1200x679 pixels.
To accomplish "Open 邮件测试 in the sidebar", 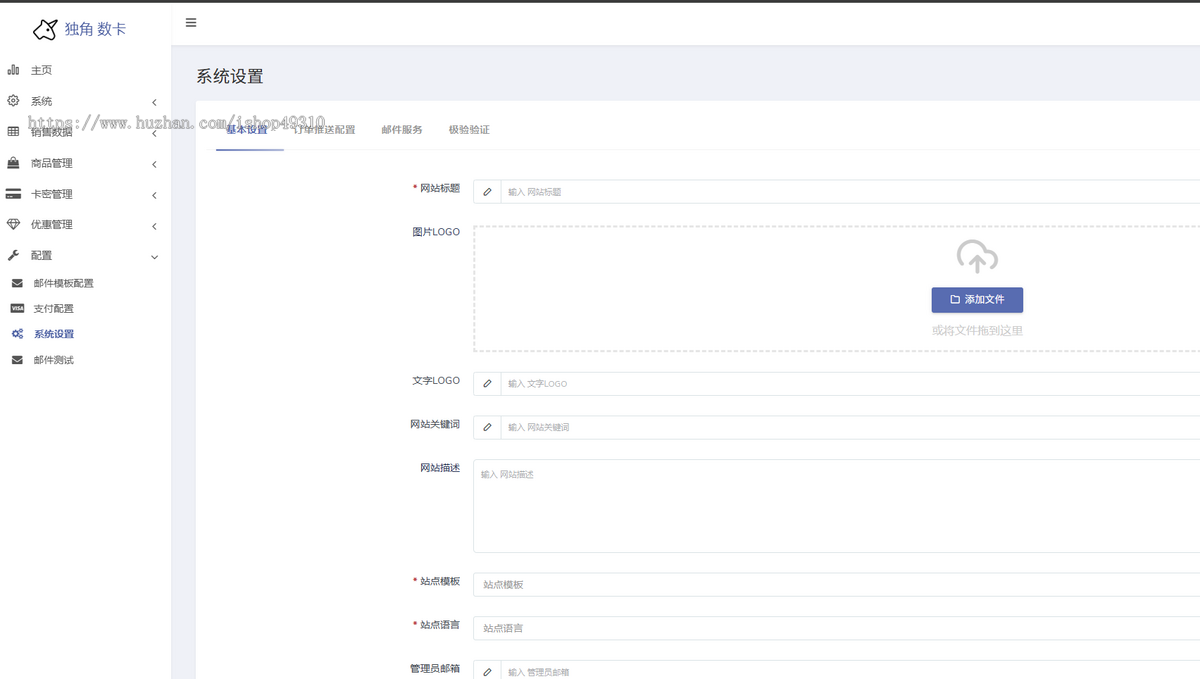I will pyautogui.click(x=54, y=360).
